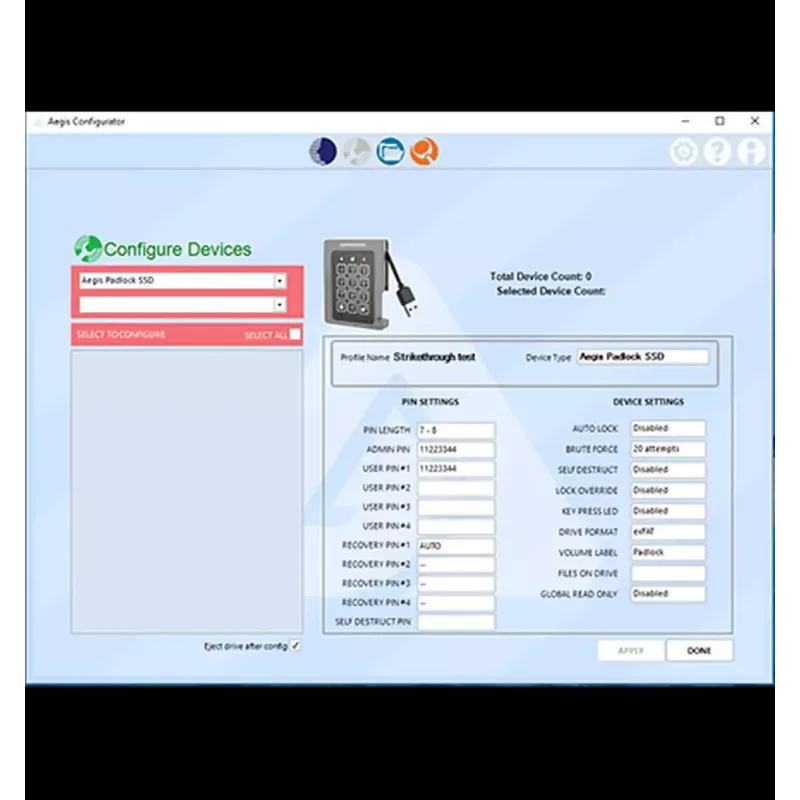This screenshot has width=800, height=800.
Task: Expand the Aegis Padlock SSD dropdown
Action: tap(280, 281)
